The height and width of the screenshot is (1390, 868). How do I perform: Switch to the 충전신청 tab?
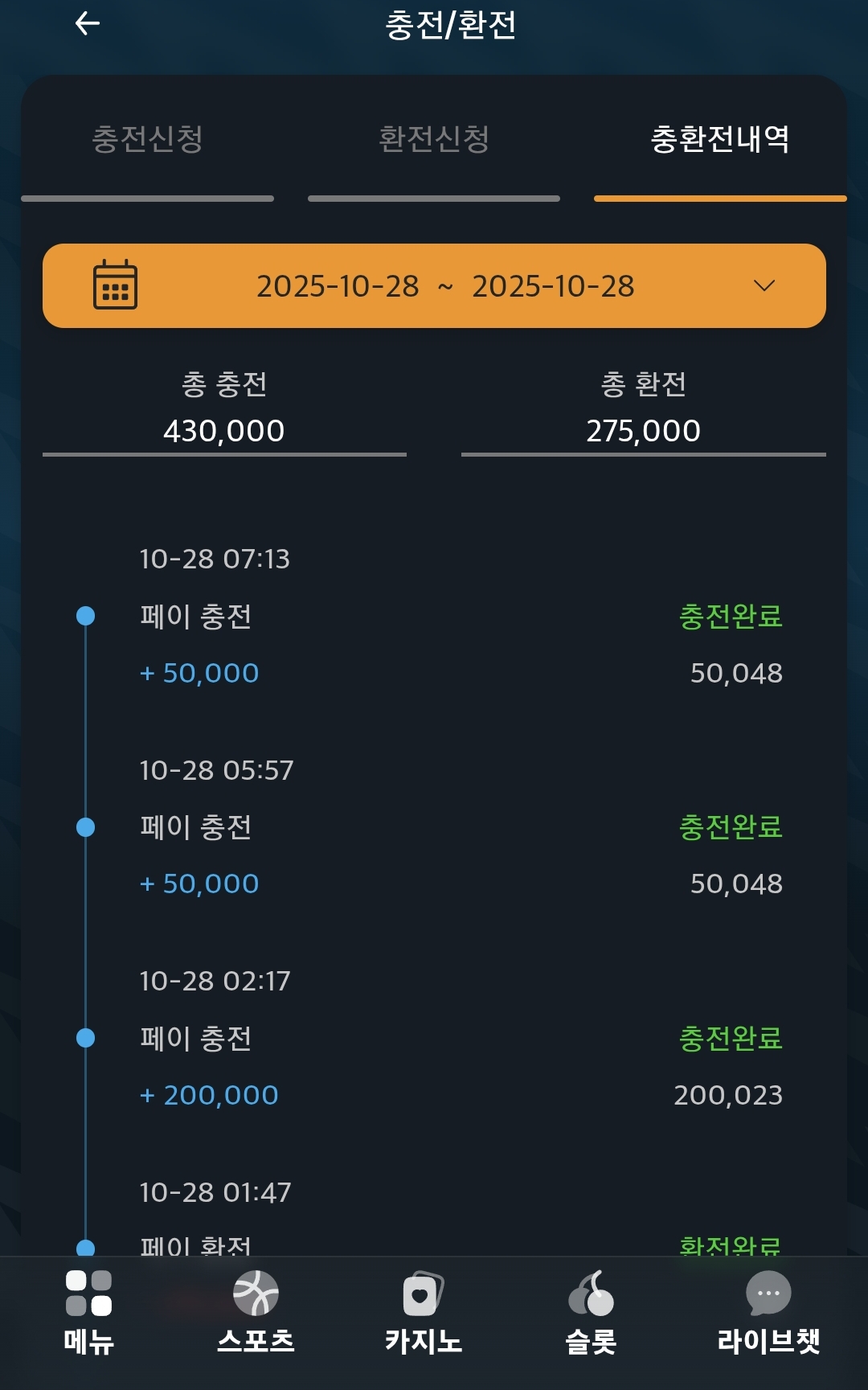point(147,139)
